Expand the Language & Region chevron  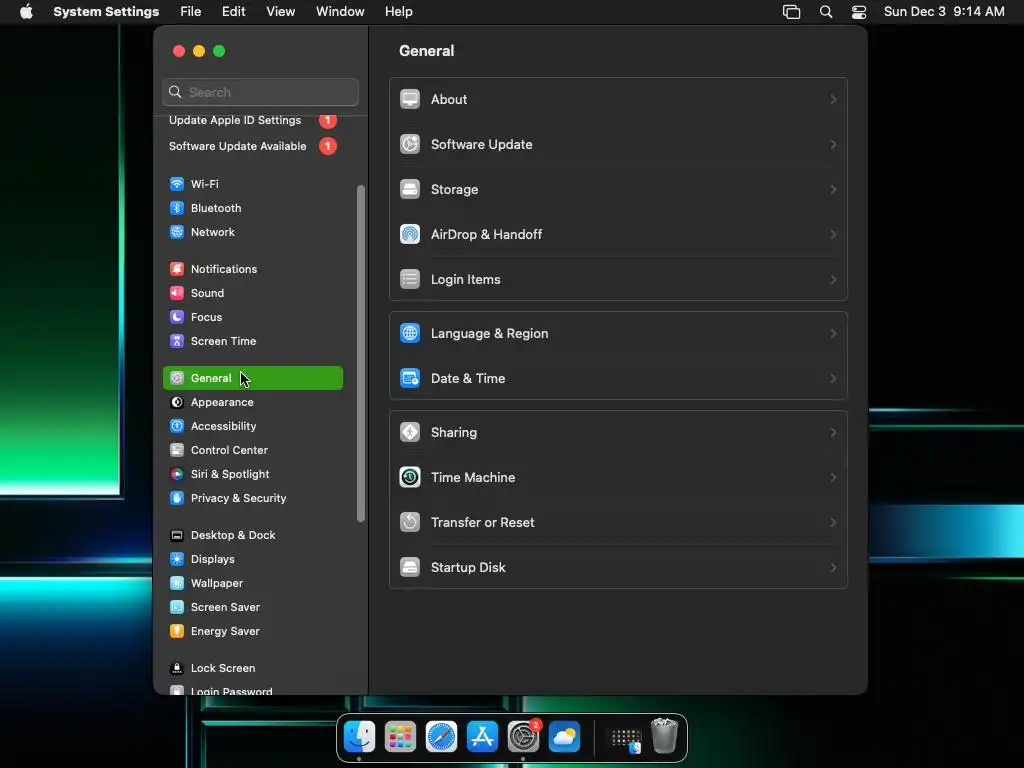coord(833,334)
